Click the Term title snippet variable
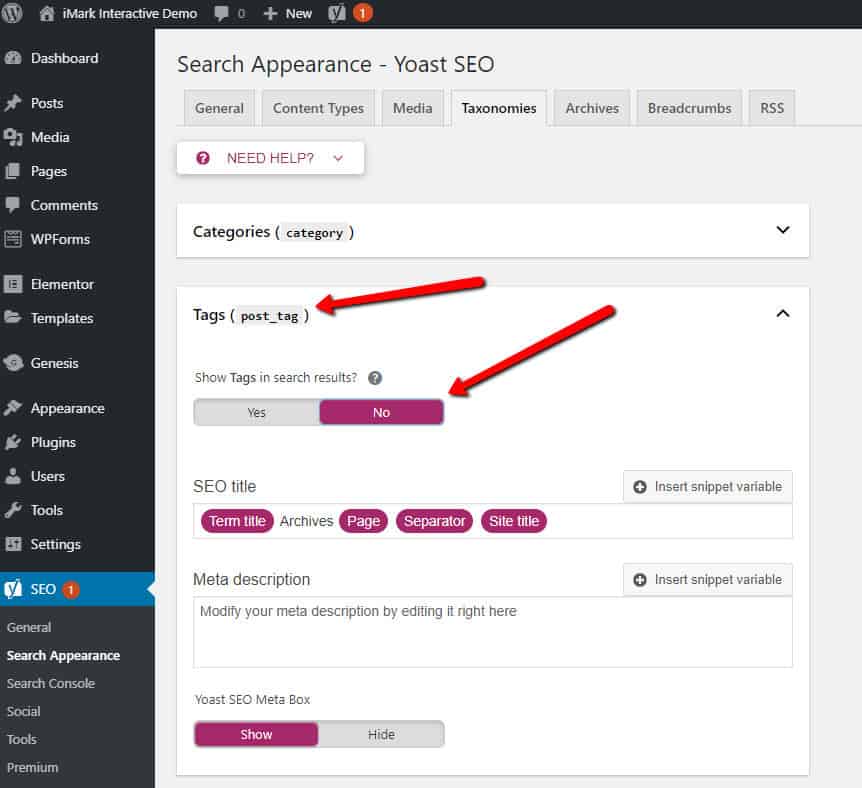The image size is (862, 788). pos(237,521)
